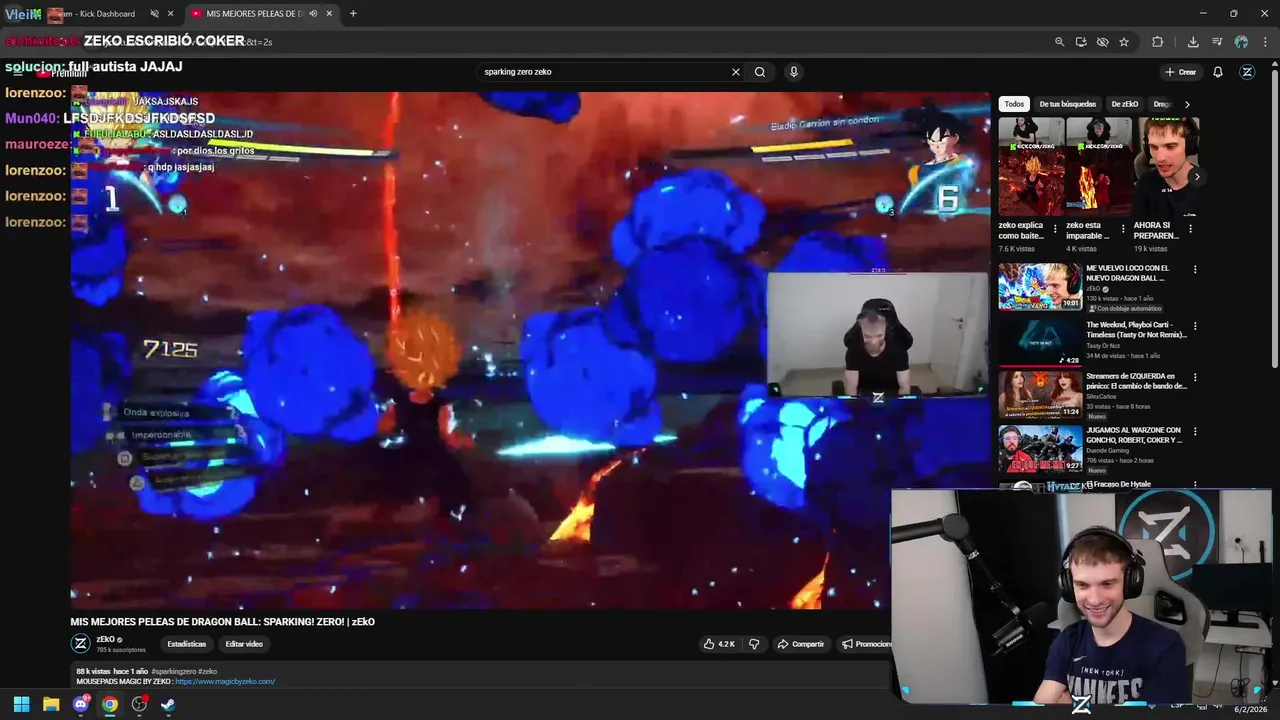1280x720 pixels.
Task: Start voice search with microphone icon
Action: pyautogui.click(x=793, y=72)
